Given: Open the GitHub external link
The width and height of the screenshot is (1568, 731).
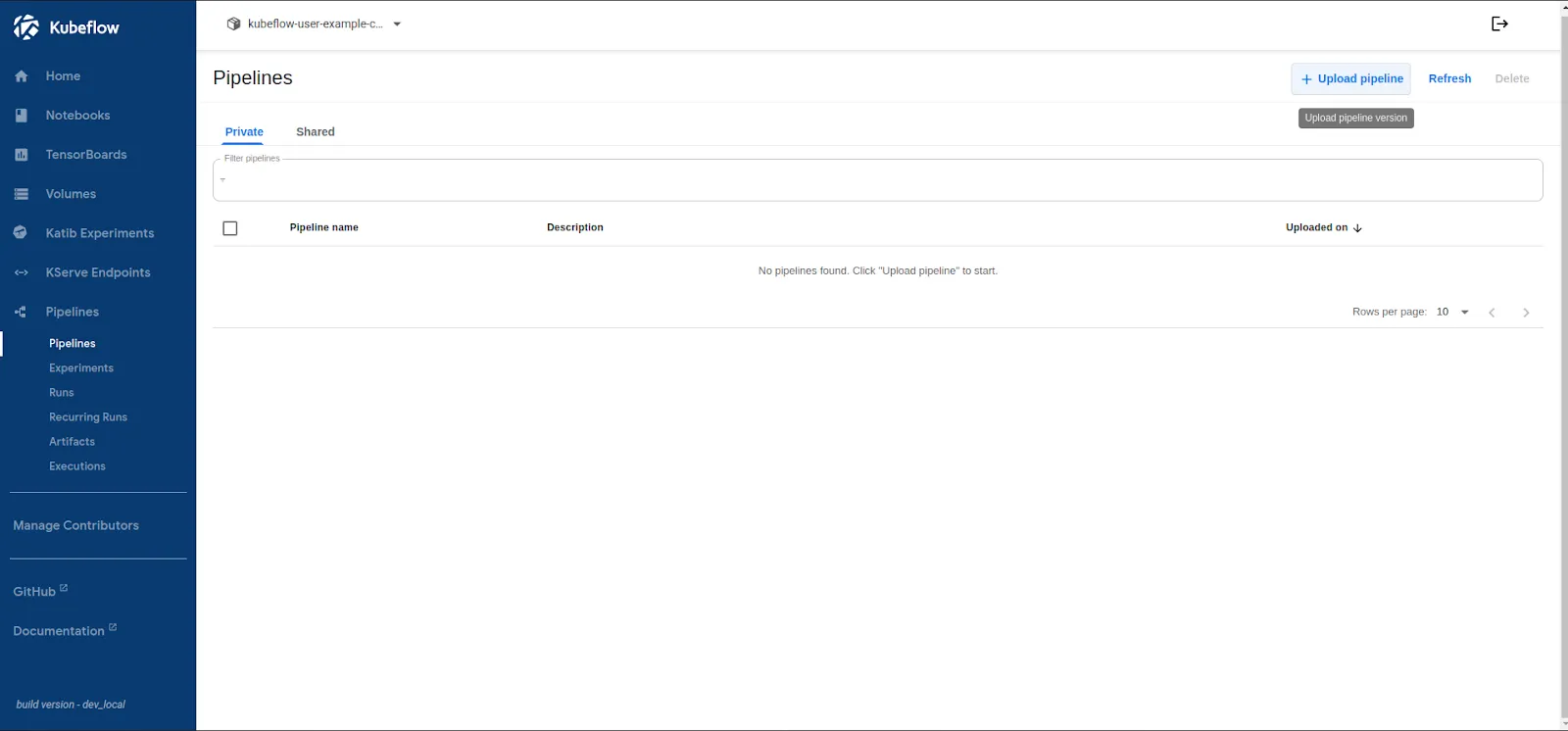Looking at the screenshot, I should 35,592.
